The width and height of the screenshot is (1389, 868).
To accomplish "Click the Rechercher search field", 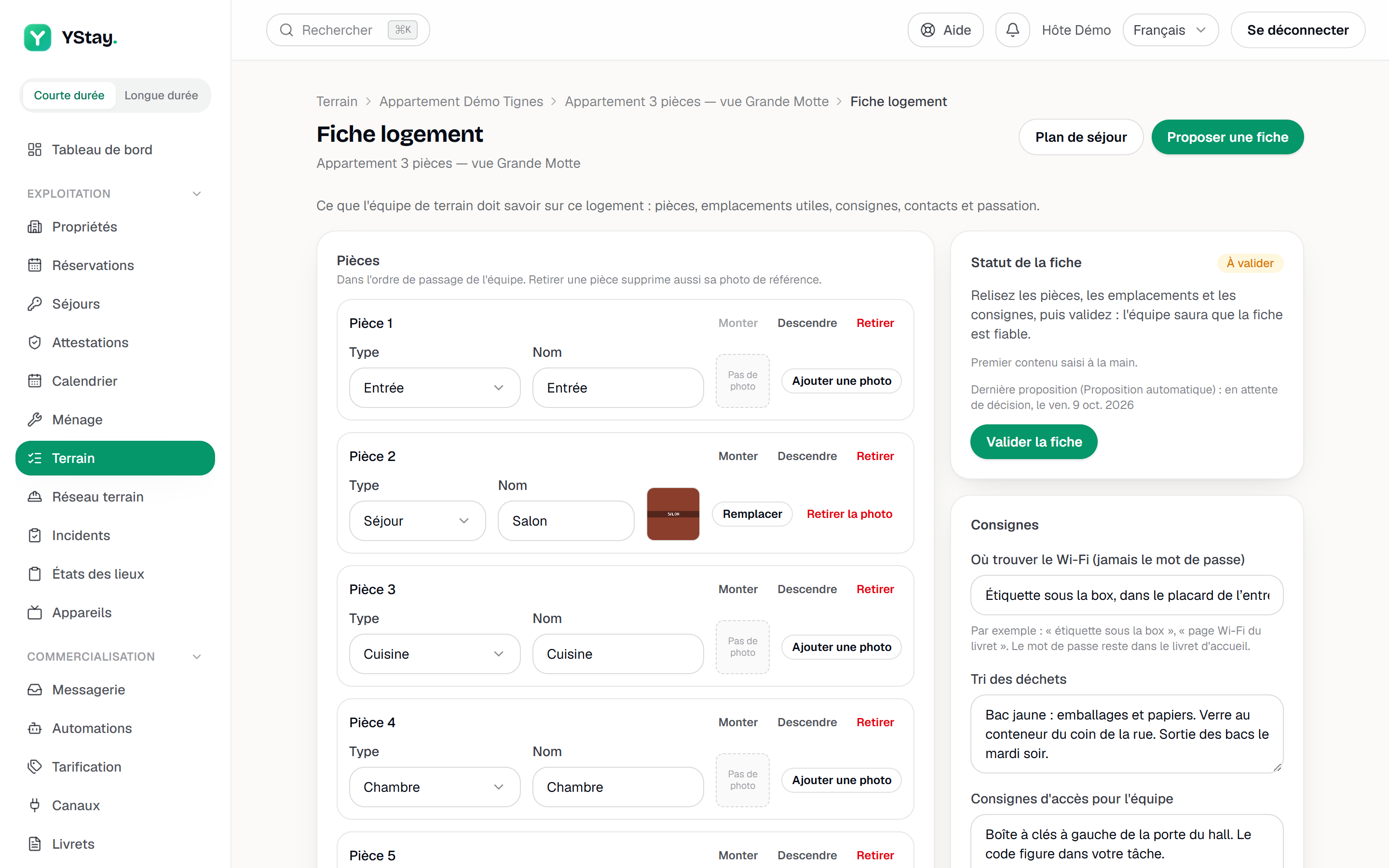I will (348, 30).
